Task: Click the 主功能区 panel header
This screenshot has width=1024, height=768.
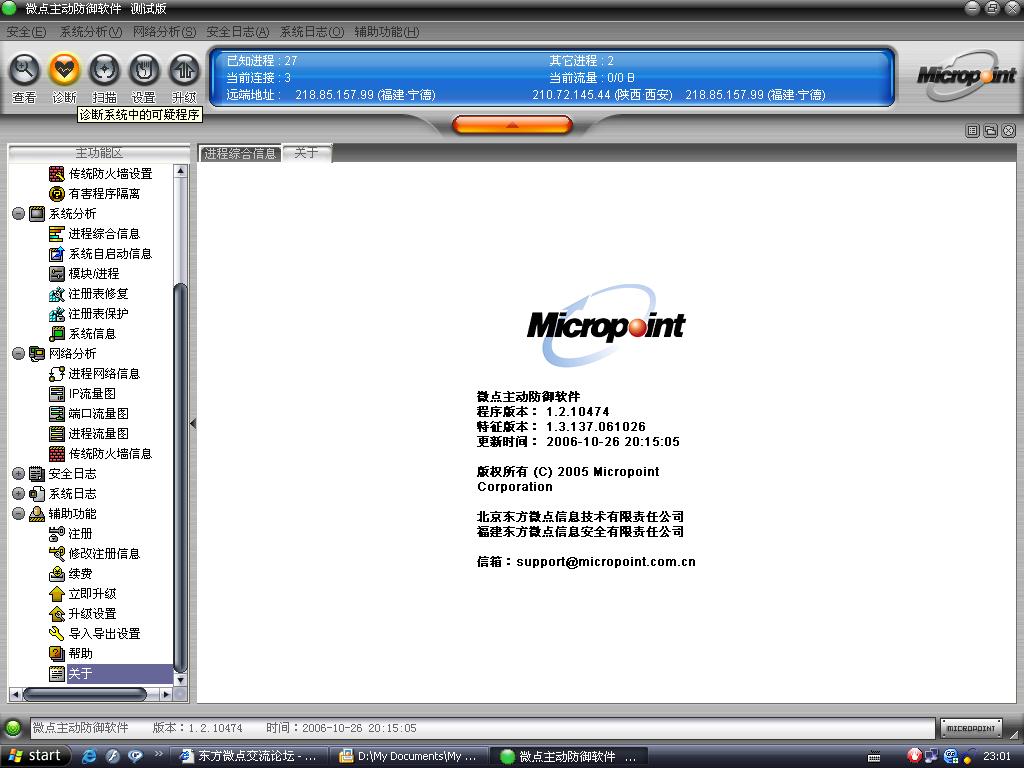Action: 99,153
